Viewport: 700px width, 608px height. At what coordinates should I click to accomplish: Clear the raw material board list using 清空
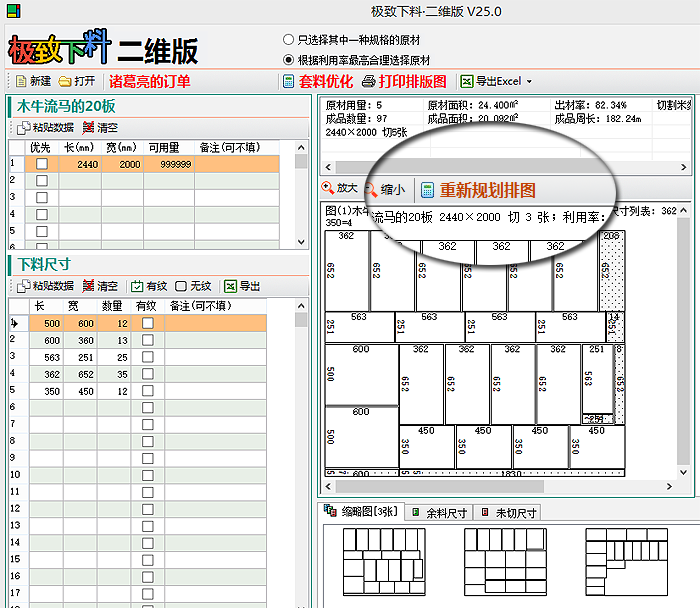100,128
